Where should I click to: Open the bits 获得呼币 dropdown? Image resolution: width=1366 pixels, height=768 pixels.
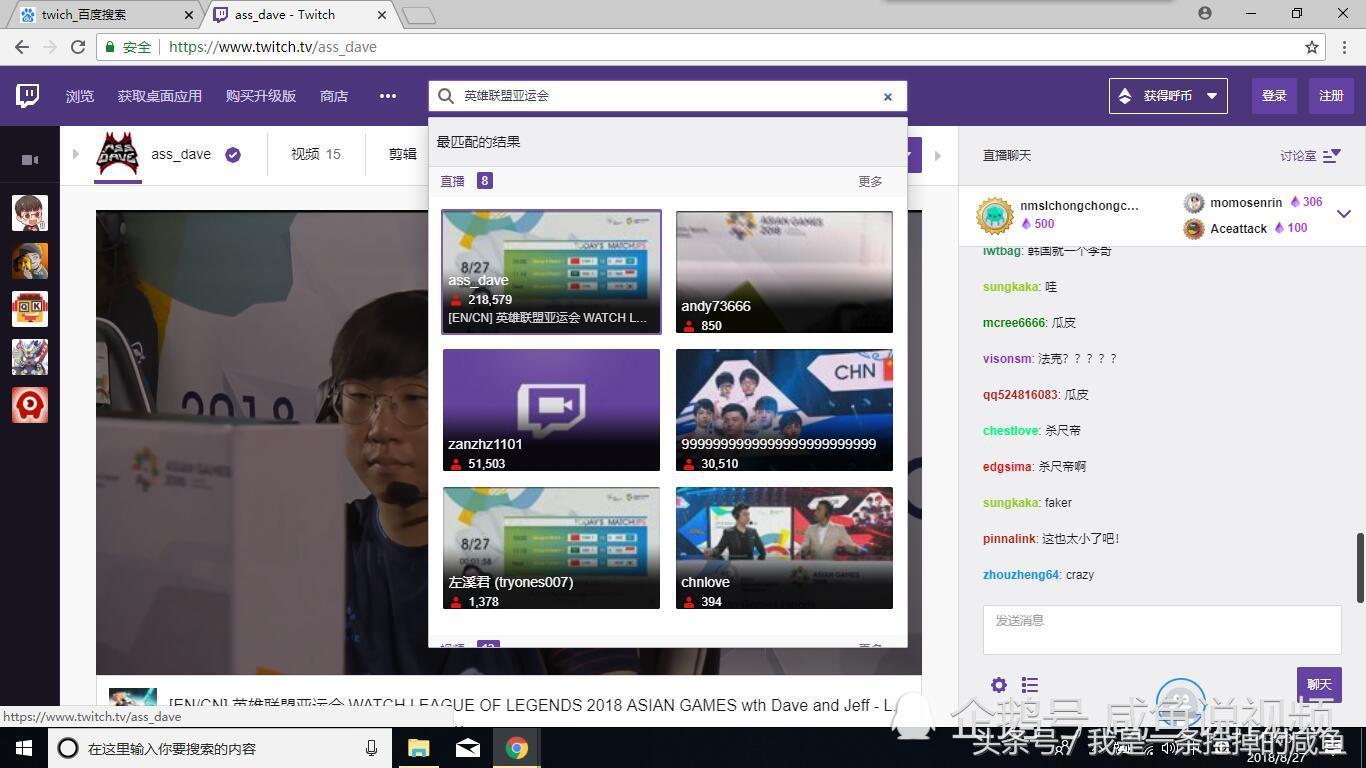[x=1168, y=96]
